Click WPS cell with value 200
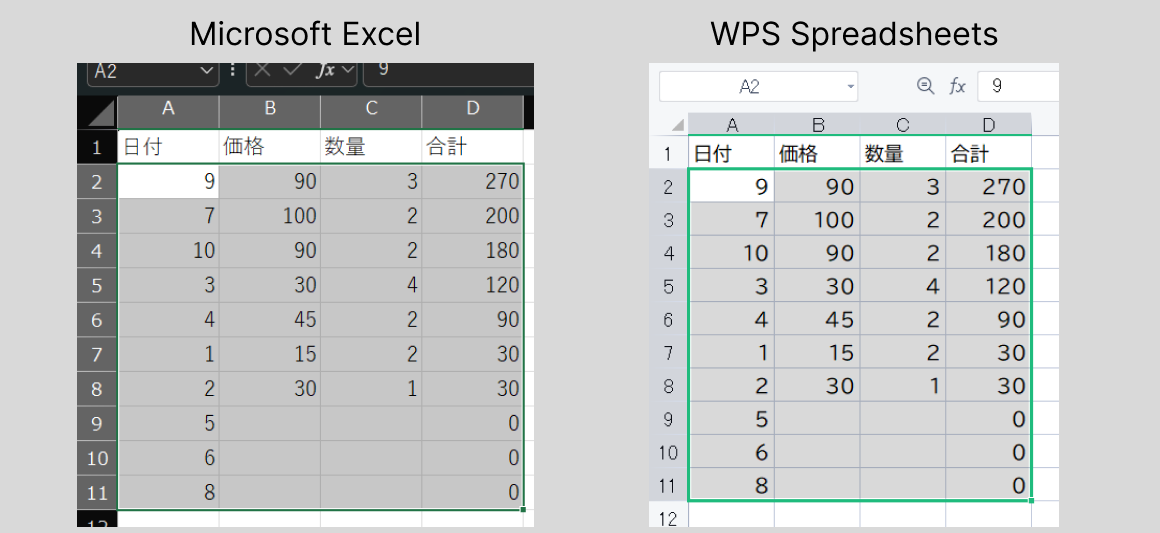This screenshot has height=533, width=1160. (989, 220)
